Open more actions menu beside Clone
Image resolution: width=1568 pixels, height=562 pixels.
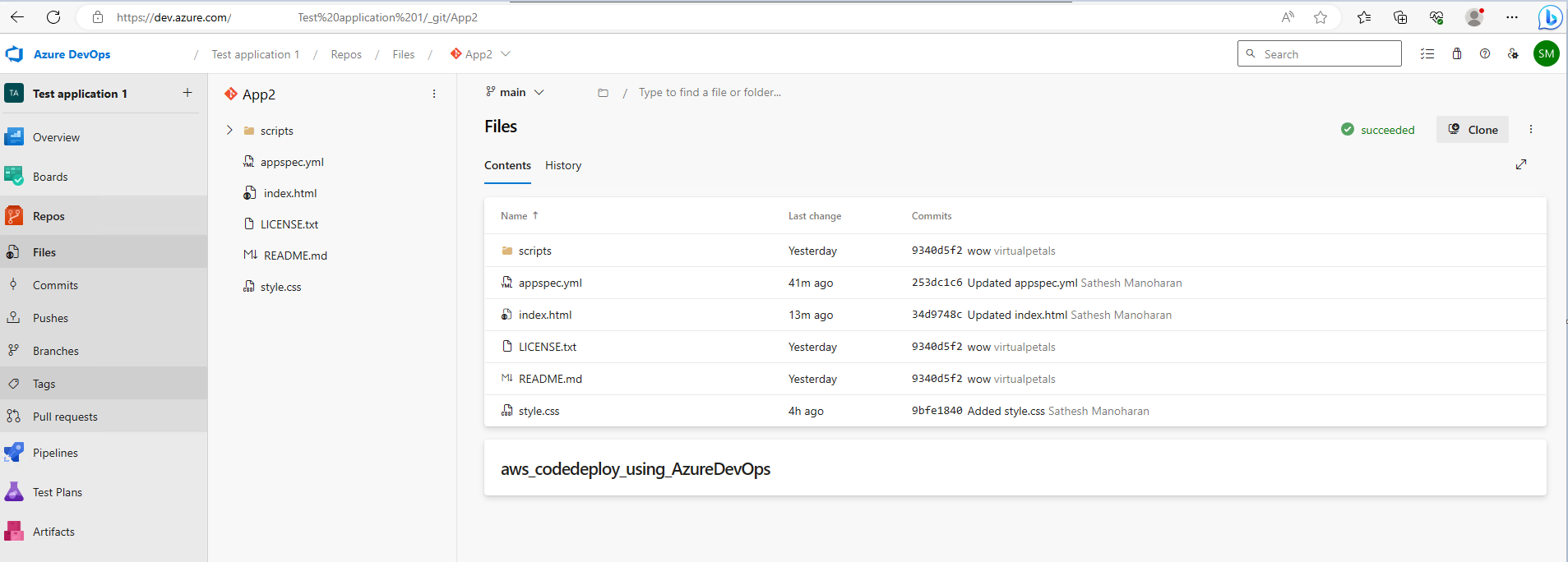[1531, 129]
